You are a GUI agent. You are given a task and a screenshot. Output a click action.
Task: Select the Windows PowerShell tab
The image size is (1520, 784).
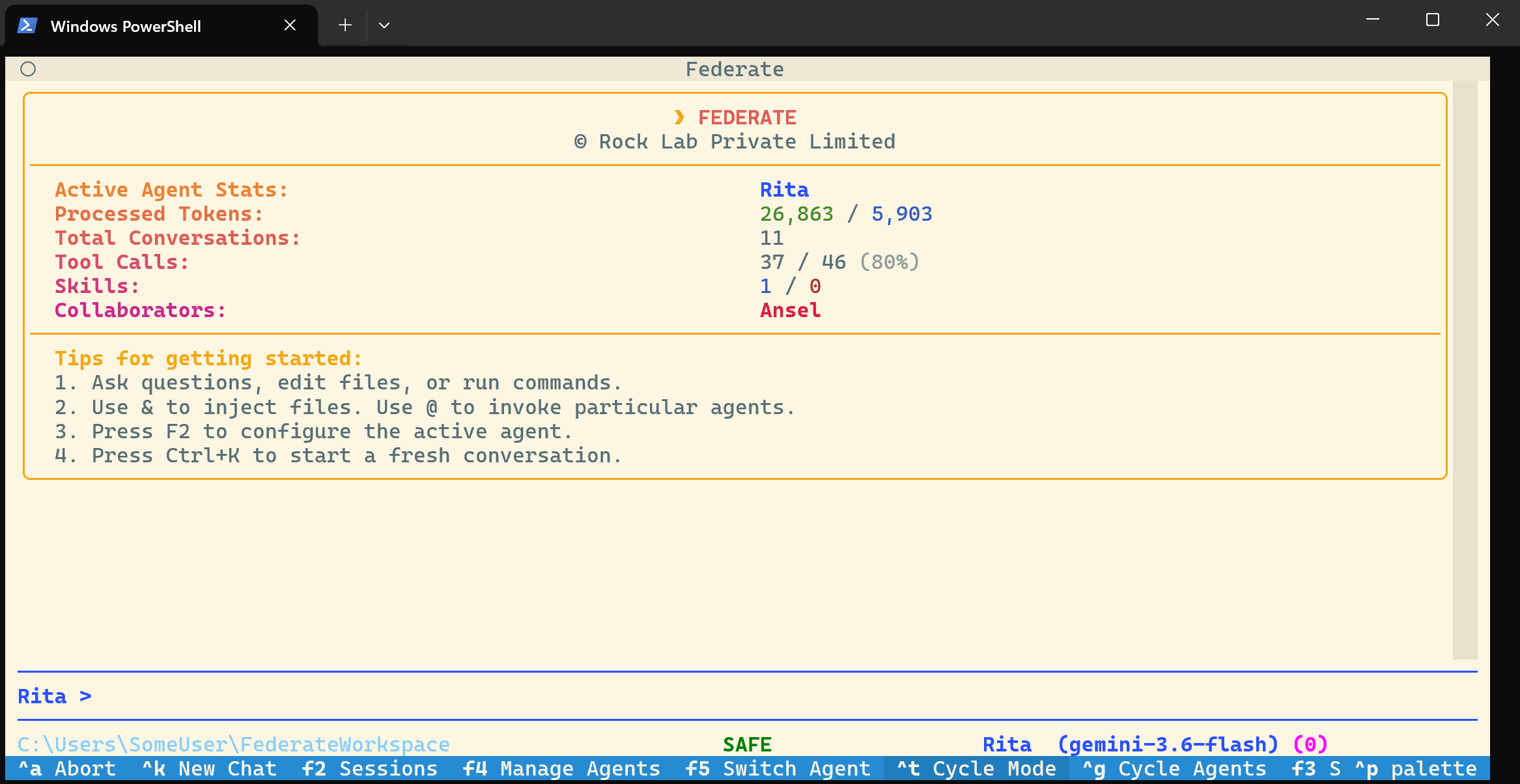tap(161, 25)
